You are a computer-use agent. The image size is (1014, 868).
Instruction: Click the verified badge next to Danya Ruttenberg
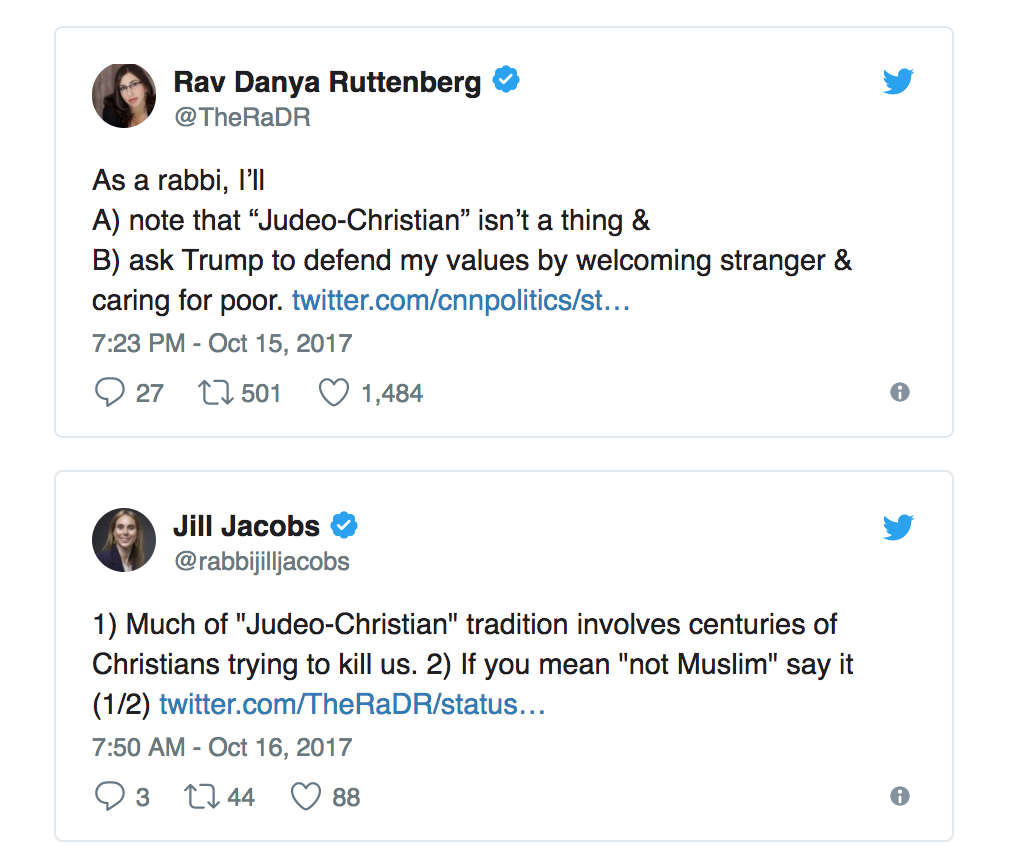pyautogui.click(x=507, y=81)
